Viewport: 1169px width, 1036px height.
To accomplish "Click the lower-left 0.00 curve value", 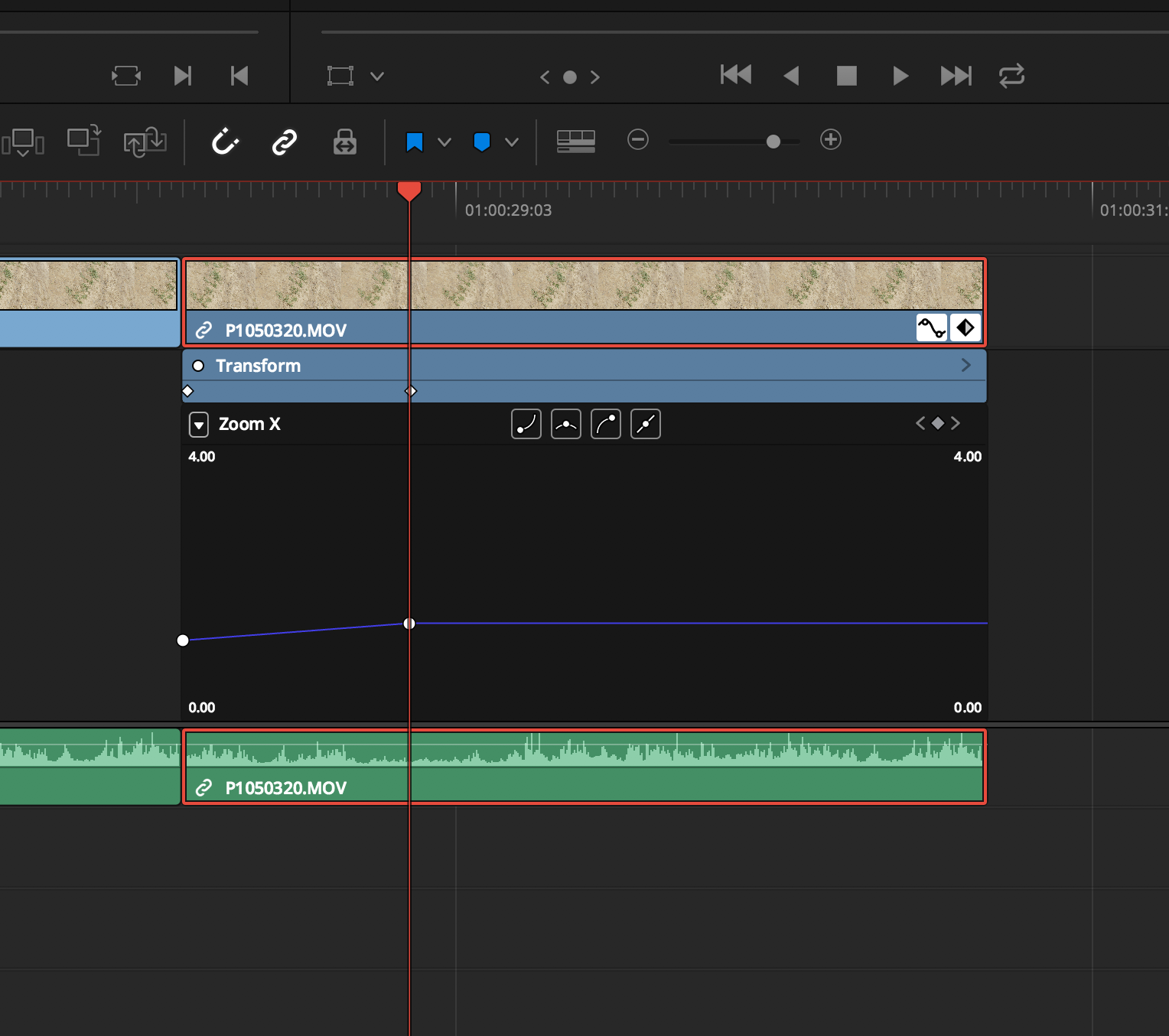I will [x=202, y=708].
